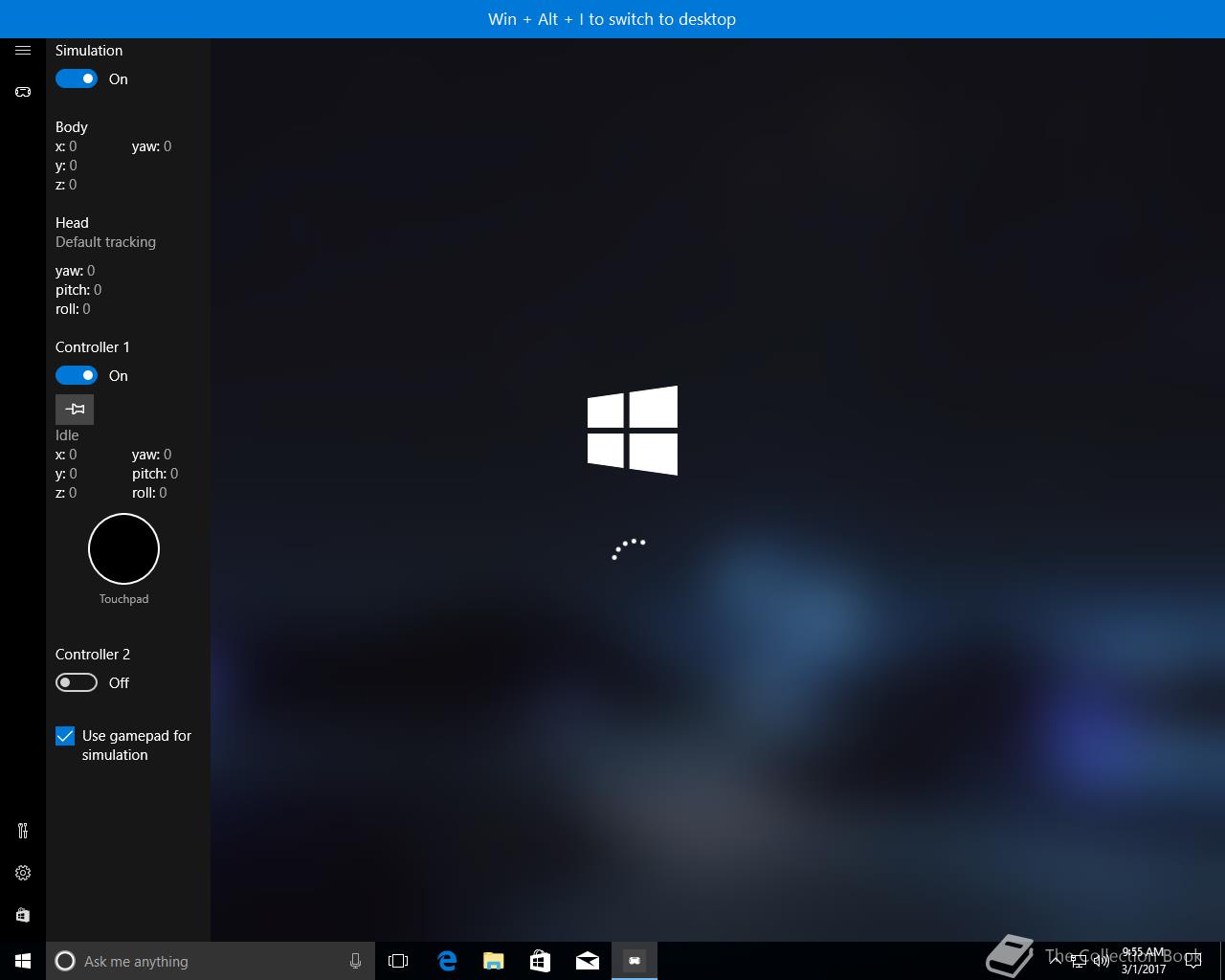Switch off the Controller 1 toggle

[x=77, y=375]
